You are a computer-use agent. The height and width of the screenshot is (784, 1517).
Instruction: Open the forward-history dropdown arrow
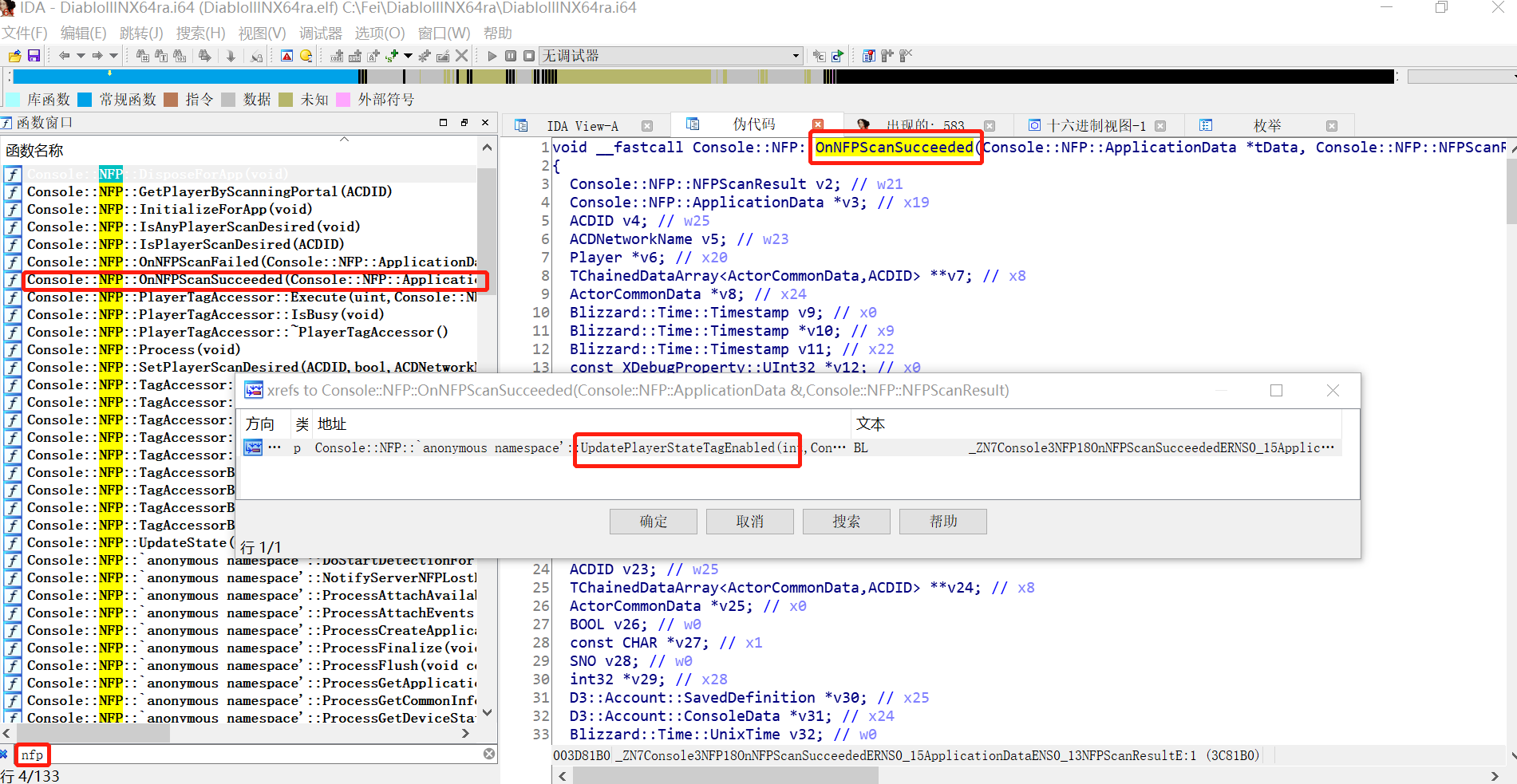coord(113,56)
